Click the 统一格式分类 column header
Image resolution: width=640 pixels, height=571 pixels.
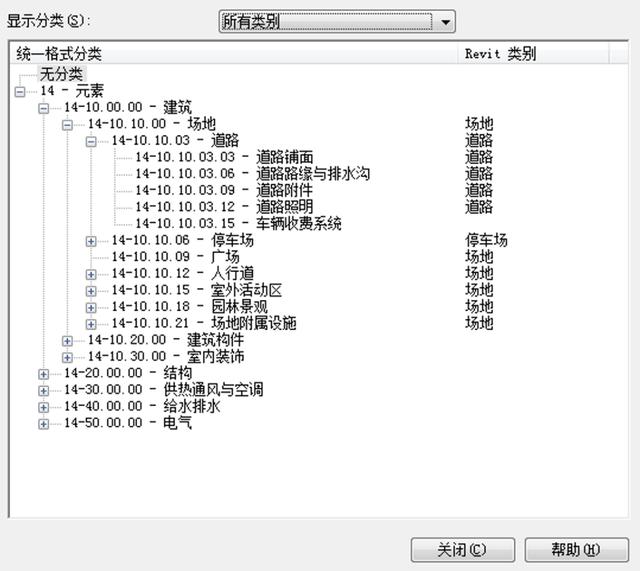coord(234,53)
